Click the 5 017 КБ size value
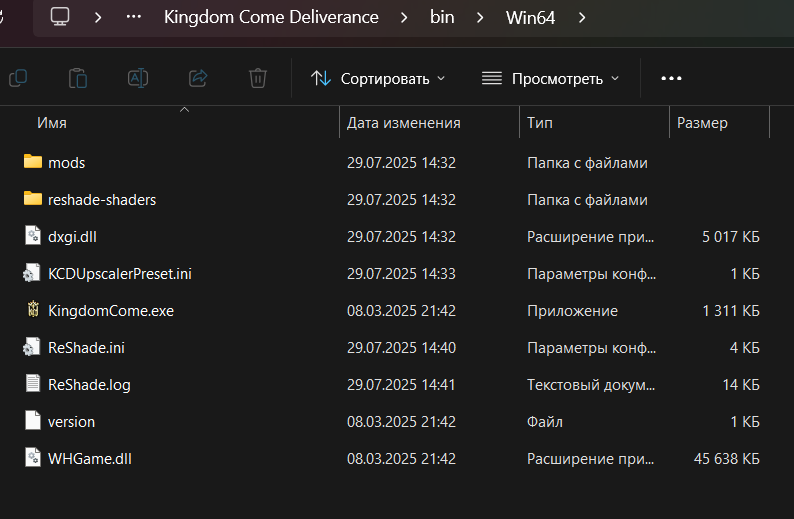Image resolution: width=794 pixels, height=519 pixels. pos(731,236)
